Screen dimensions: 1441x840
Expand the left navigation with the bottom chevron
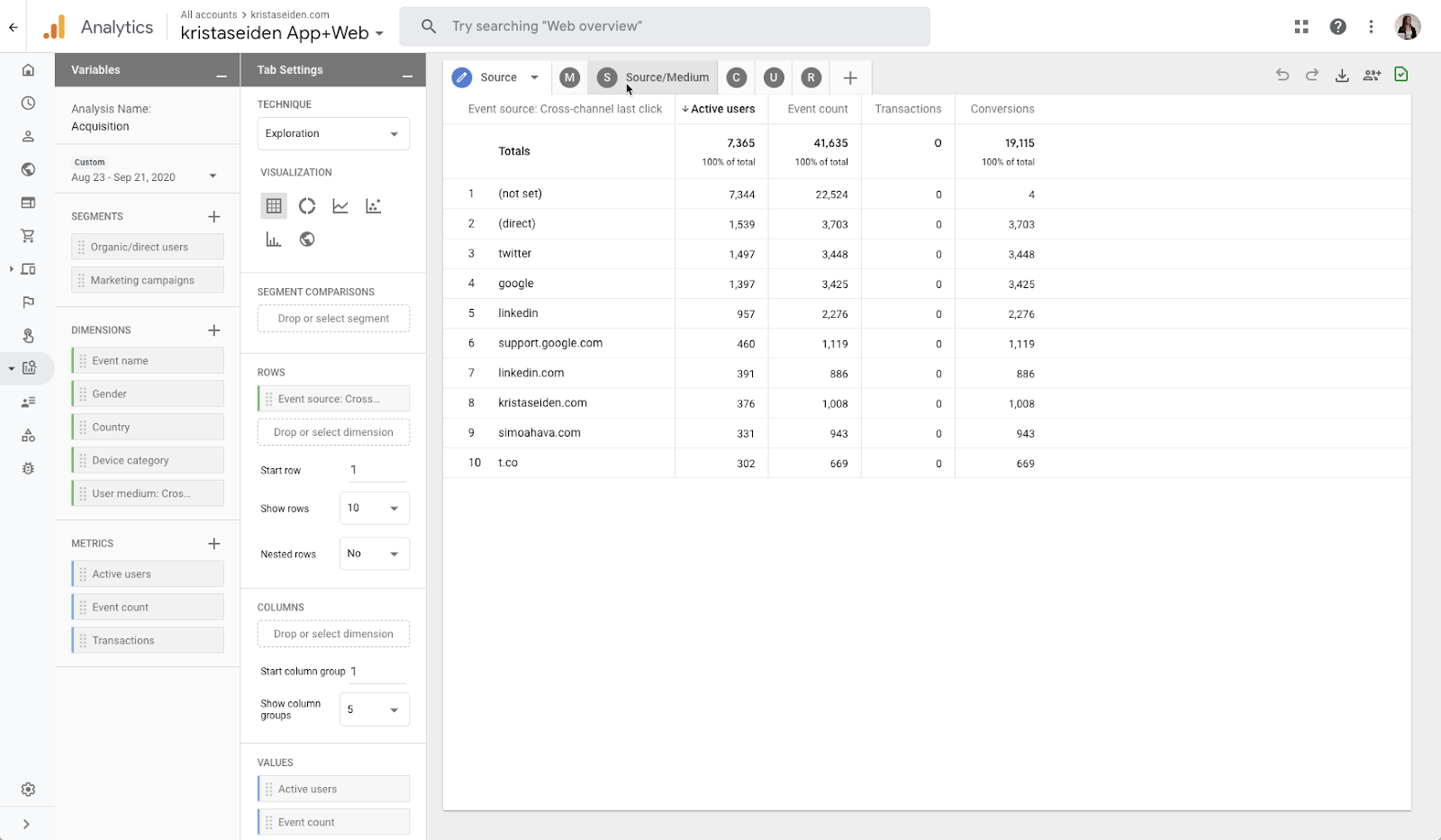tap(26, 824)
